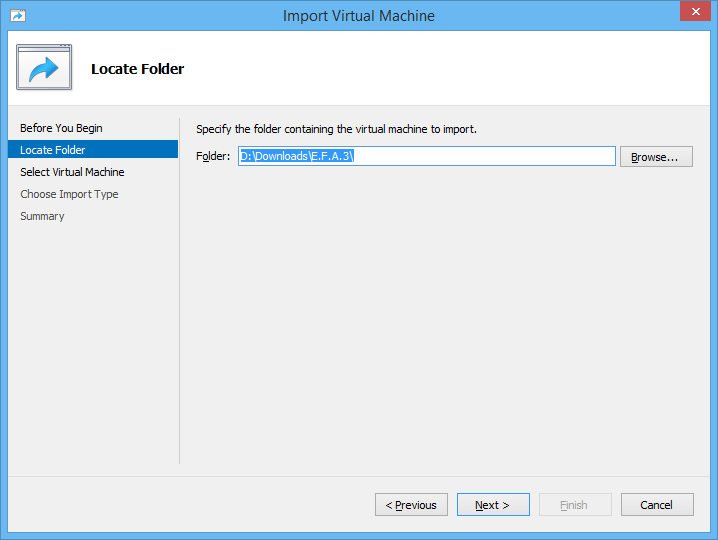Select the Locate Folder step in sidebar
Viewport: 718px width, 540px height.
[x=53, y=150]
